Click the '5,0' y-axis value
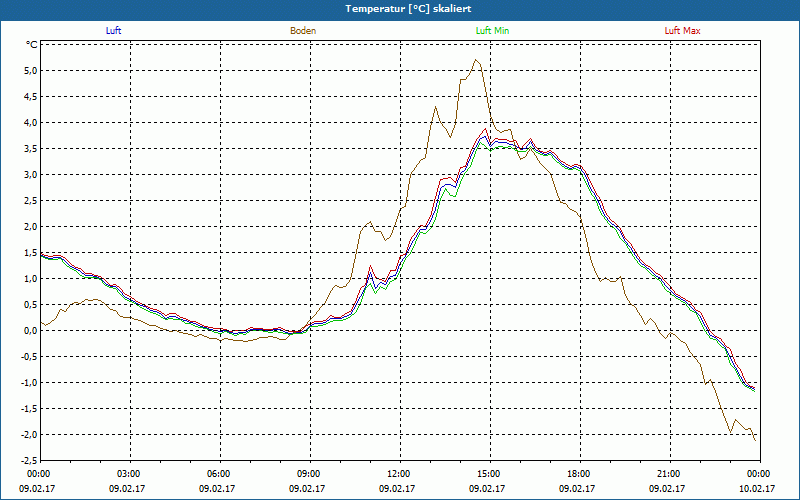 (x=32, y=70)
